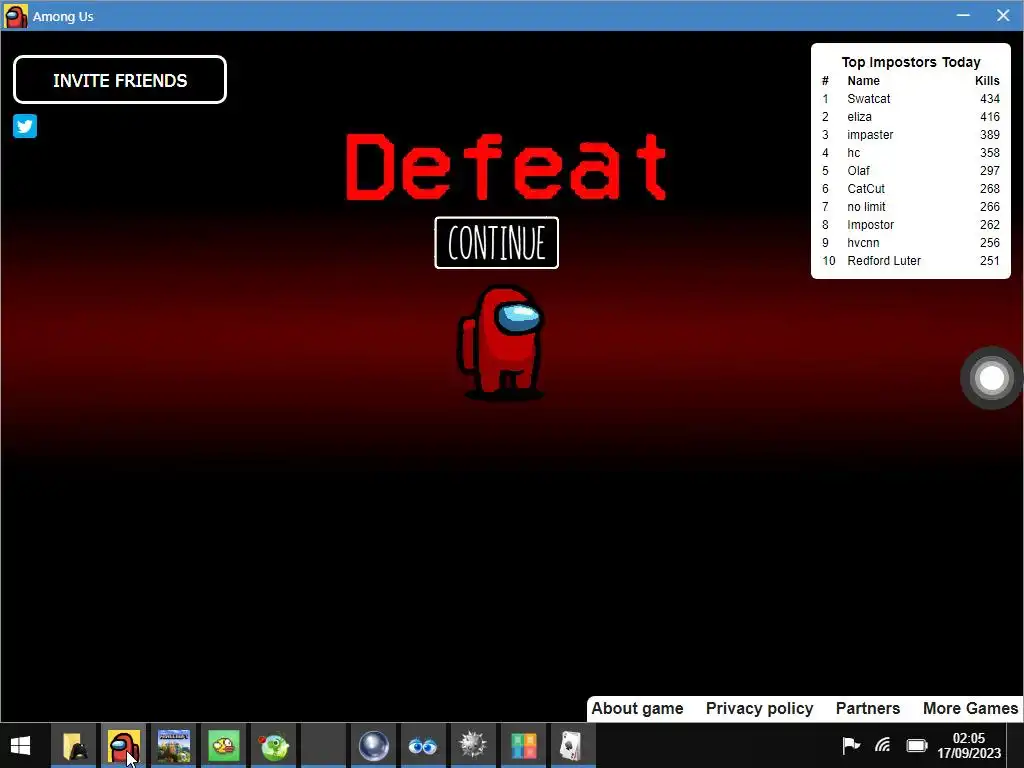Select hvcnn in the leaderboard
Image resolution: width=1024 pixels, height=768 pixels.
(x=863, y=242)
